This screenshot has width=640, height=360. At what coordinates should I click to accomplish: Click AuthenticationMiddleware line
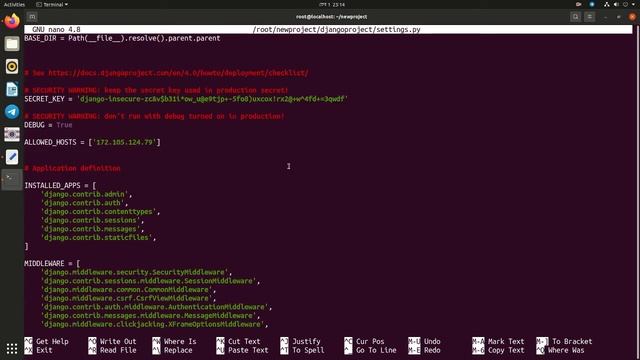pyautogui.click(x=156, y=307)
